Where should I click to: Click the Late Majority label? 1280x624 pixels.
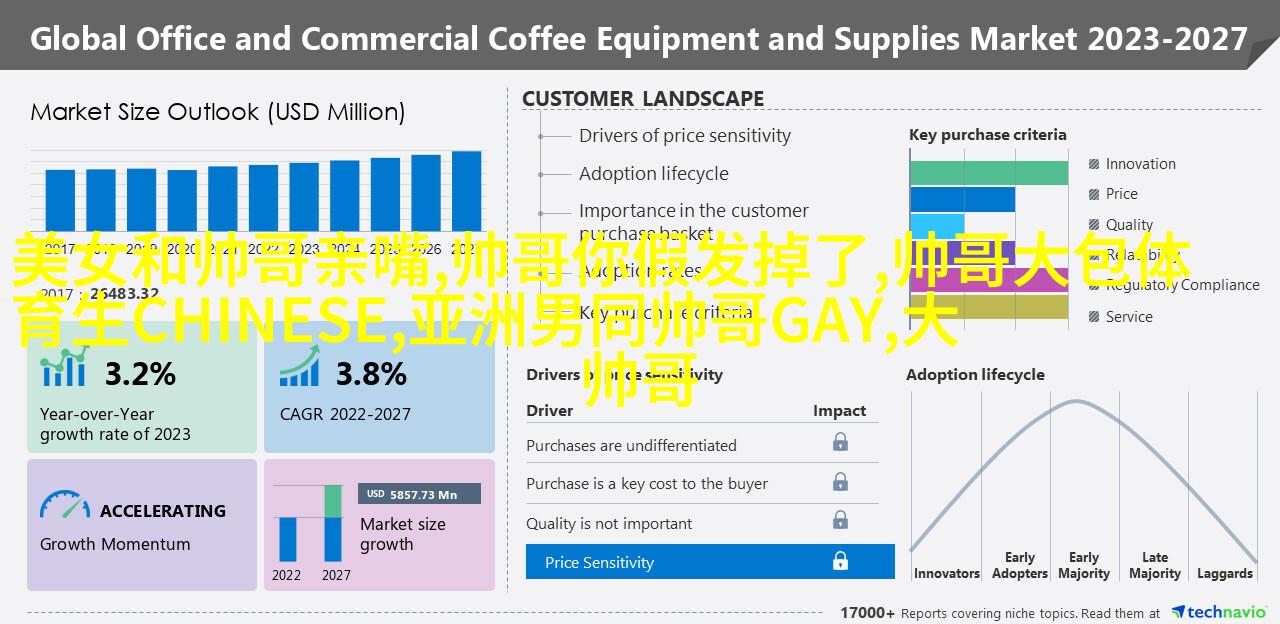click(1155, 566)
